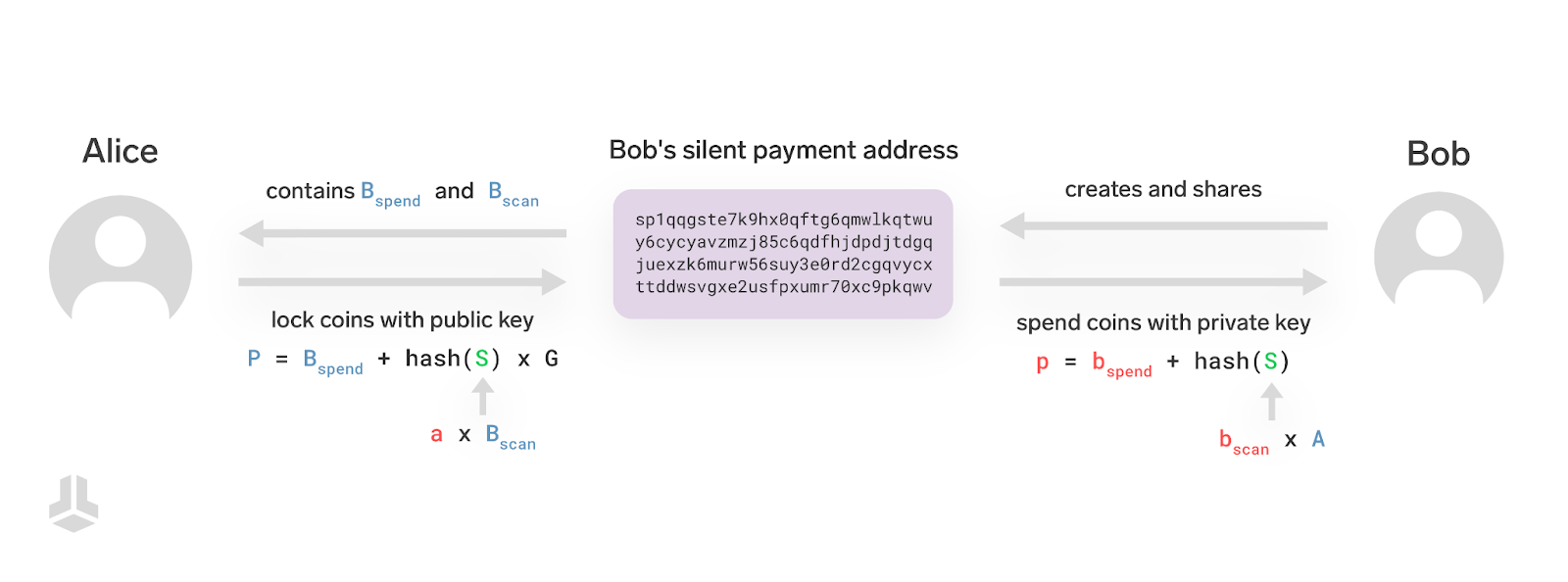Viewport: 1568px width, 582px height.
Task: Click the green S in Alice's formula
Action: click(x=482, y=359)
